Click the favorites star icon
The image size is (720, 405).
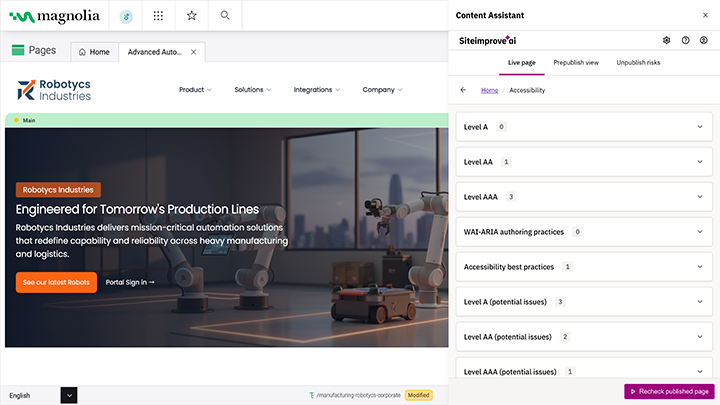[191, 16]
